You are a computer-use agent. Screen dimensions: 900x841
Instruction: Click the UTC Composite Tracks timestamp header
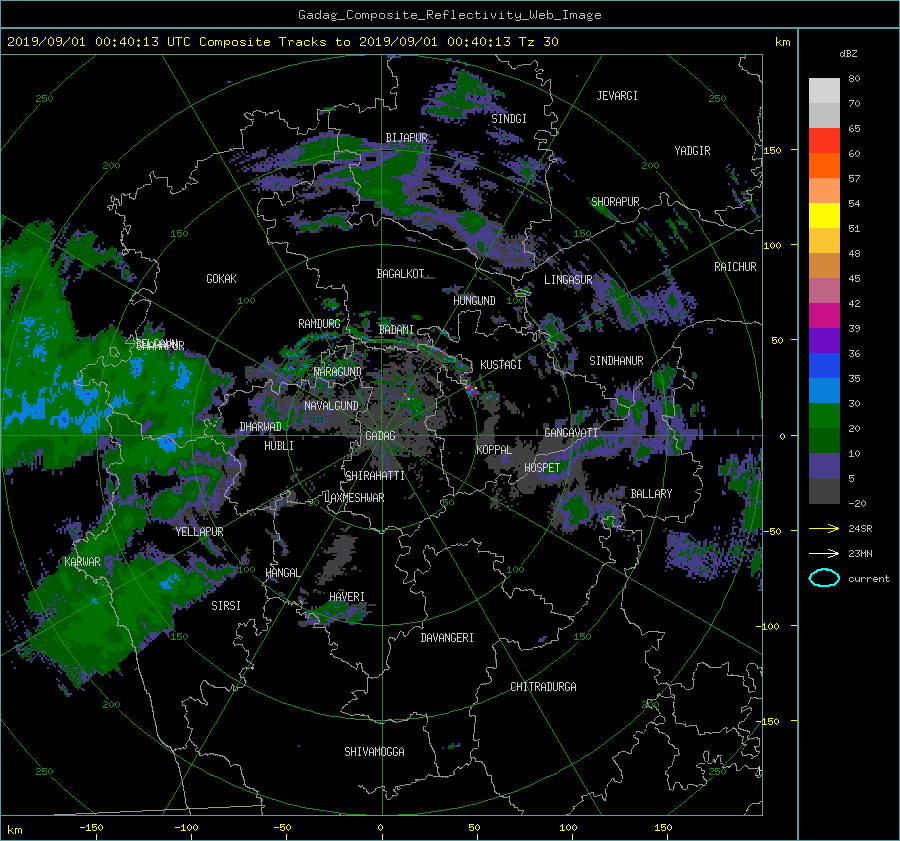coord(282,42)
